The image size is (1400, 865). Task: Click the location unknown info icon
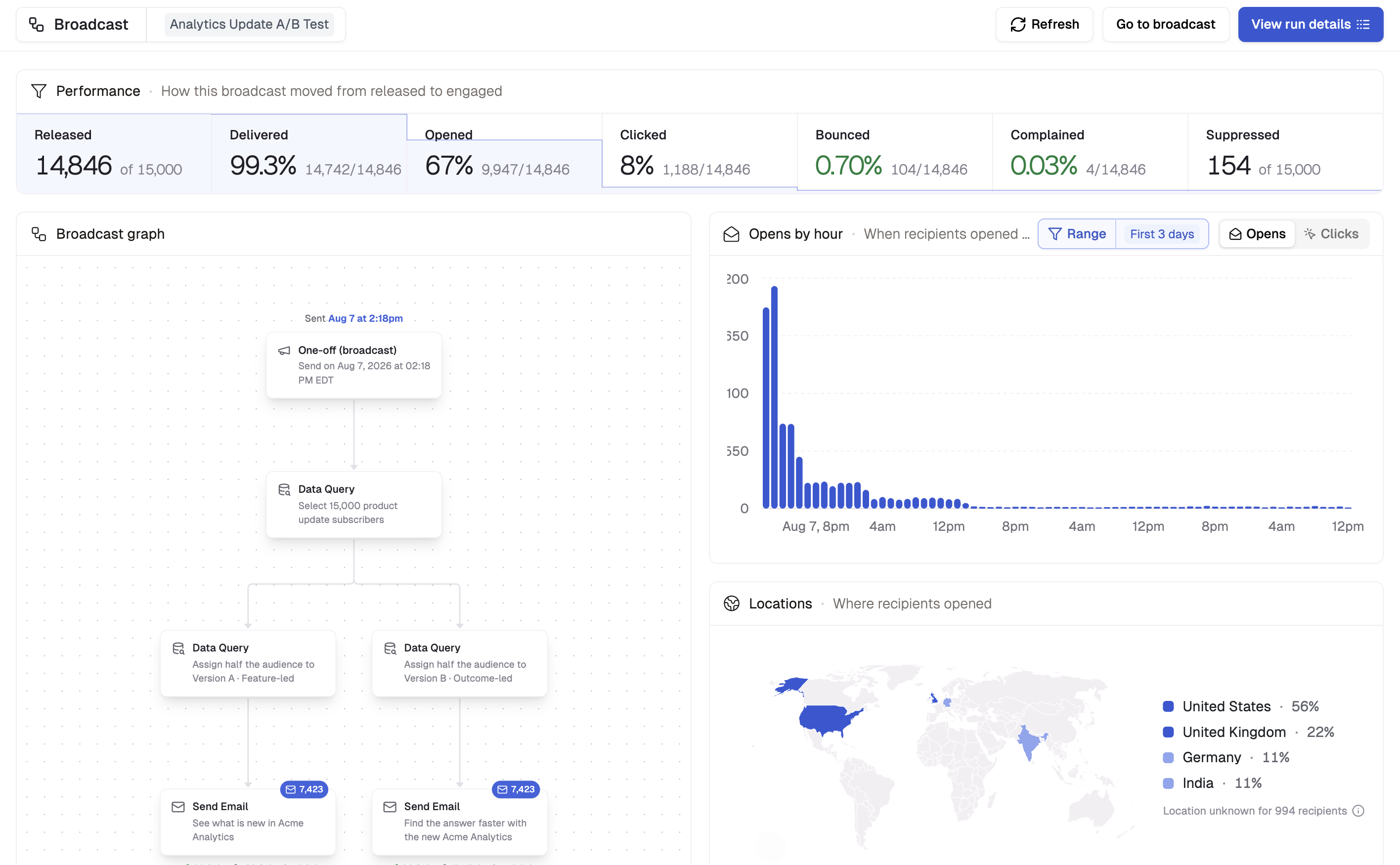click(1358, 811)
